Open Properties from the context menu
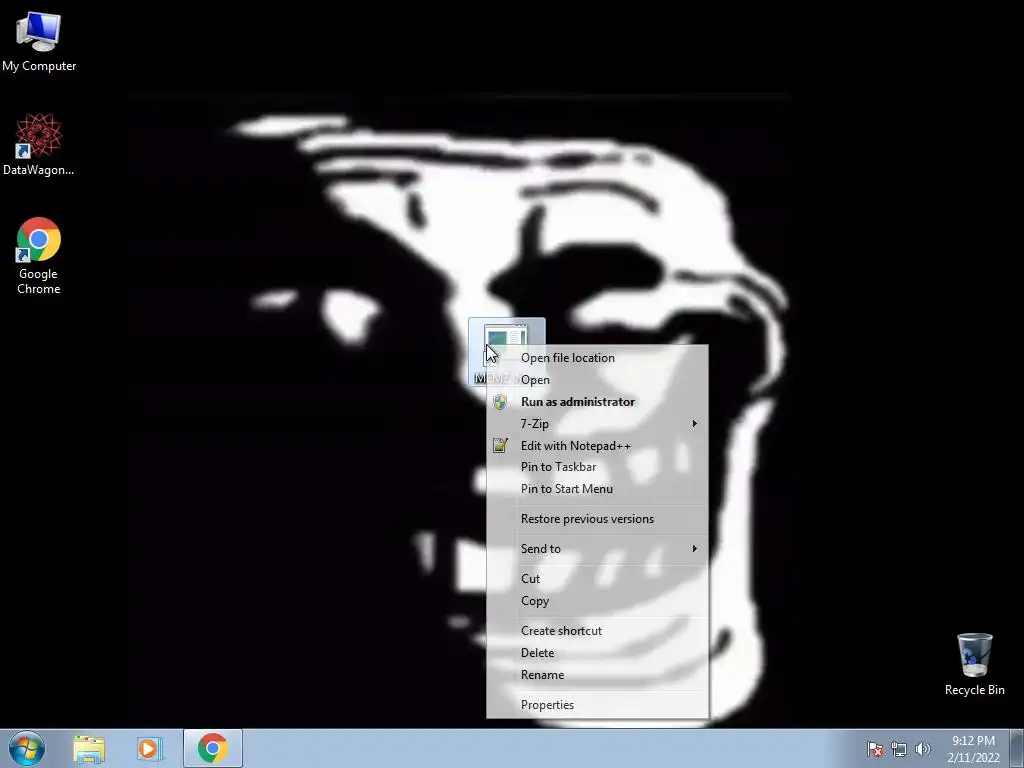The image size is (1024, 768). (x=597, y=705)
